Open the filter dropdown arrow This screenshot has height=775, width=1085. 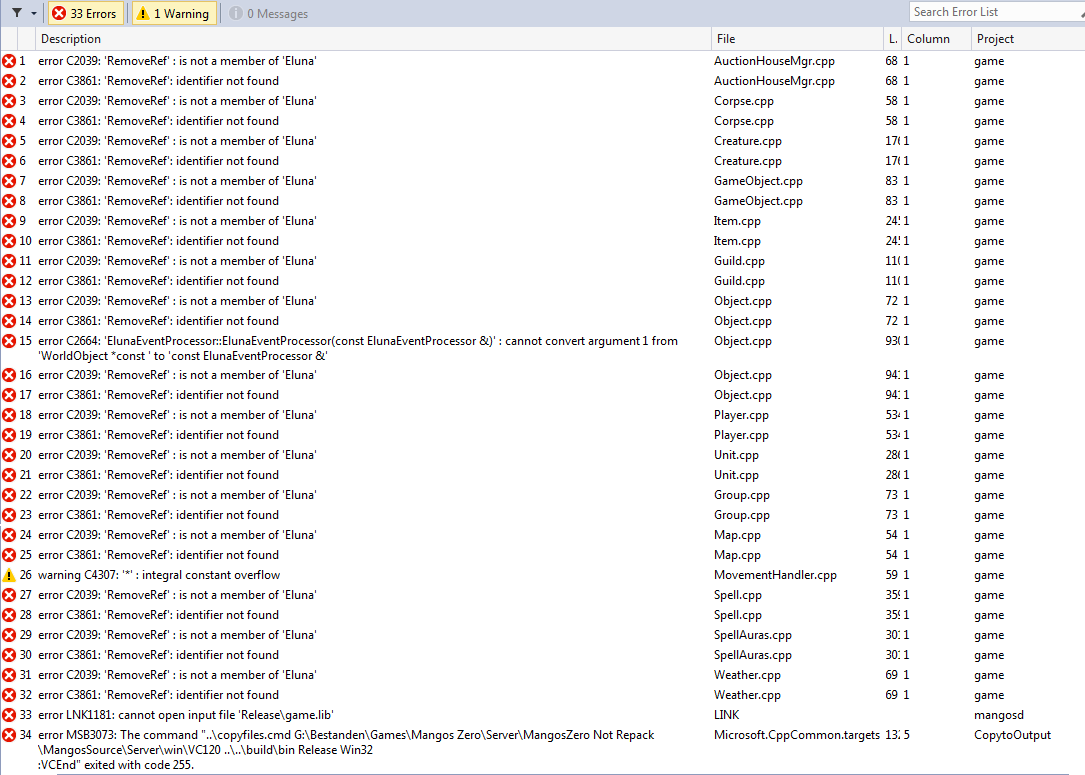coord(34,13)
